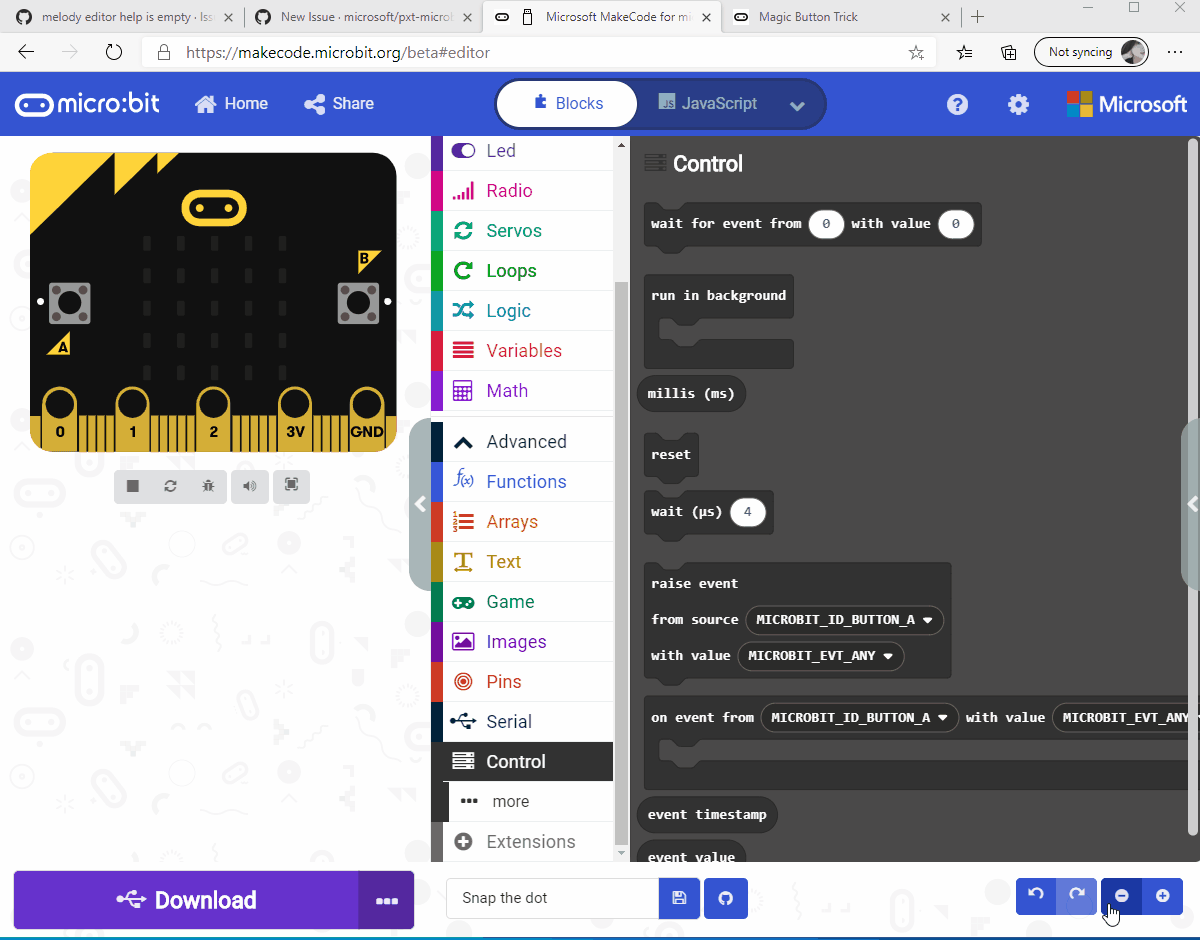Image resolution: width=1200 pixels, height=940 pixels.
Task: Open GitHub sync for the project
Action: point(725,898)
